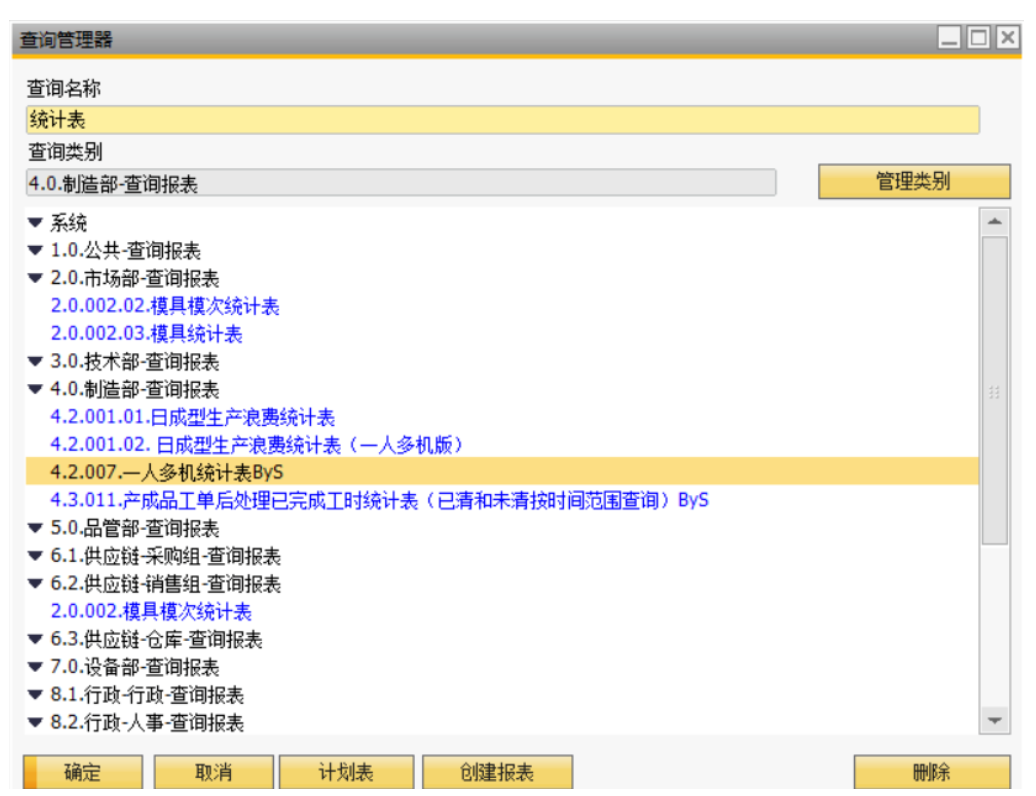Collapse the 2.0.市场部-查询报表 category

tap(36, 279)
